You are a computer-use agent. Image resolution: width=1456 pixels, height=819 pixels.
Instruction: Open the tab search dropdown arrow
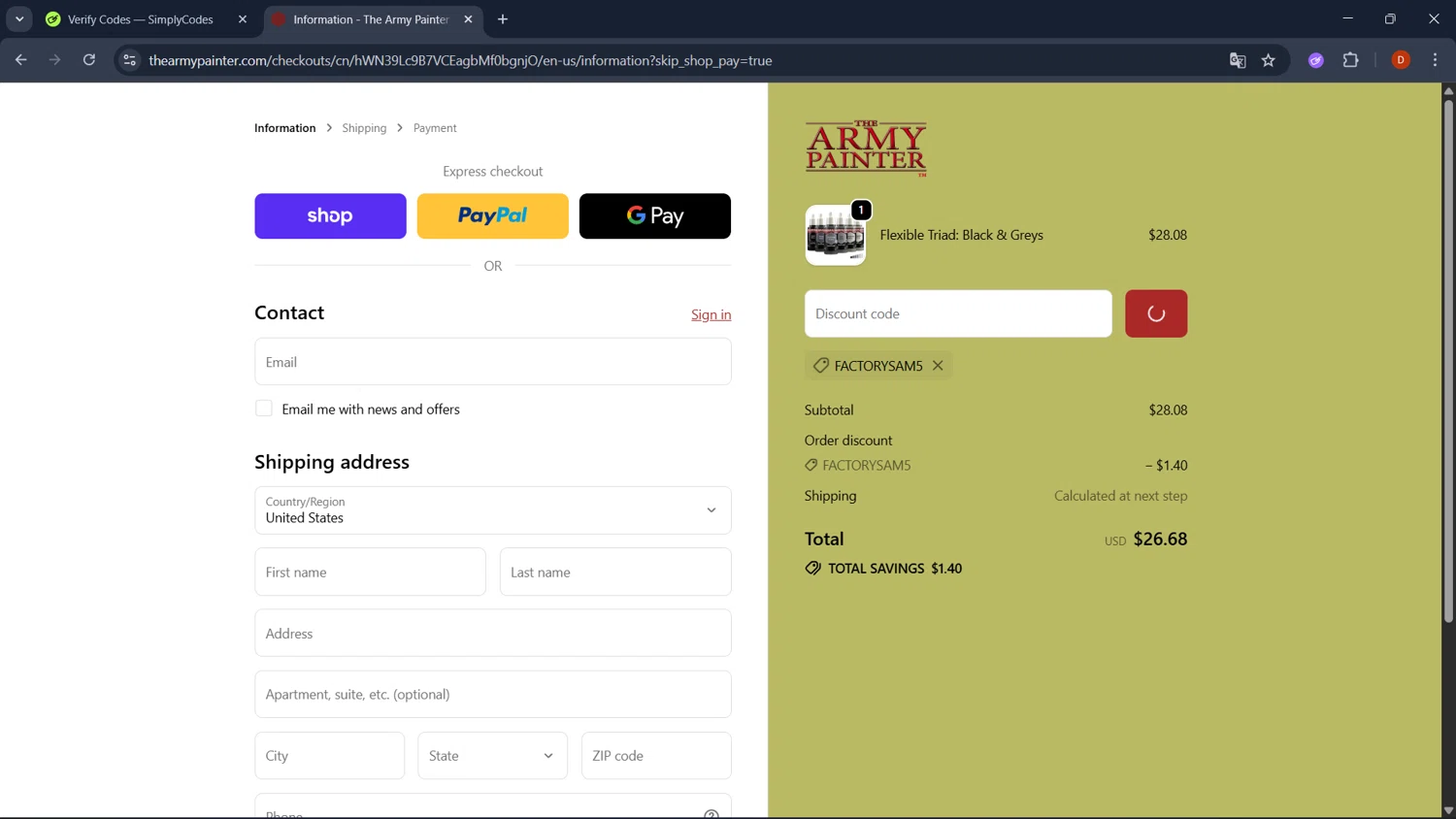(19, 18)
